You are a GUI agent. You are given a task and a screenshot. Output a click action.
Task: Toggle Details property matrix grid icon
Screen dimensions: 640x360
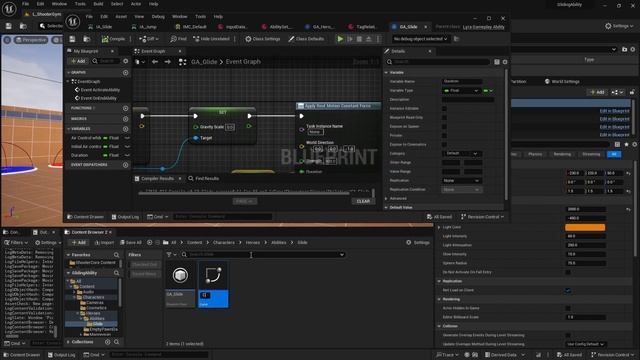point(497,62)
